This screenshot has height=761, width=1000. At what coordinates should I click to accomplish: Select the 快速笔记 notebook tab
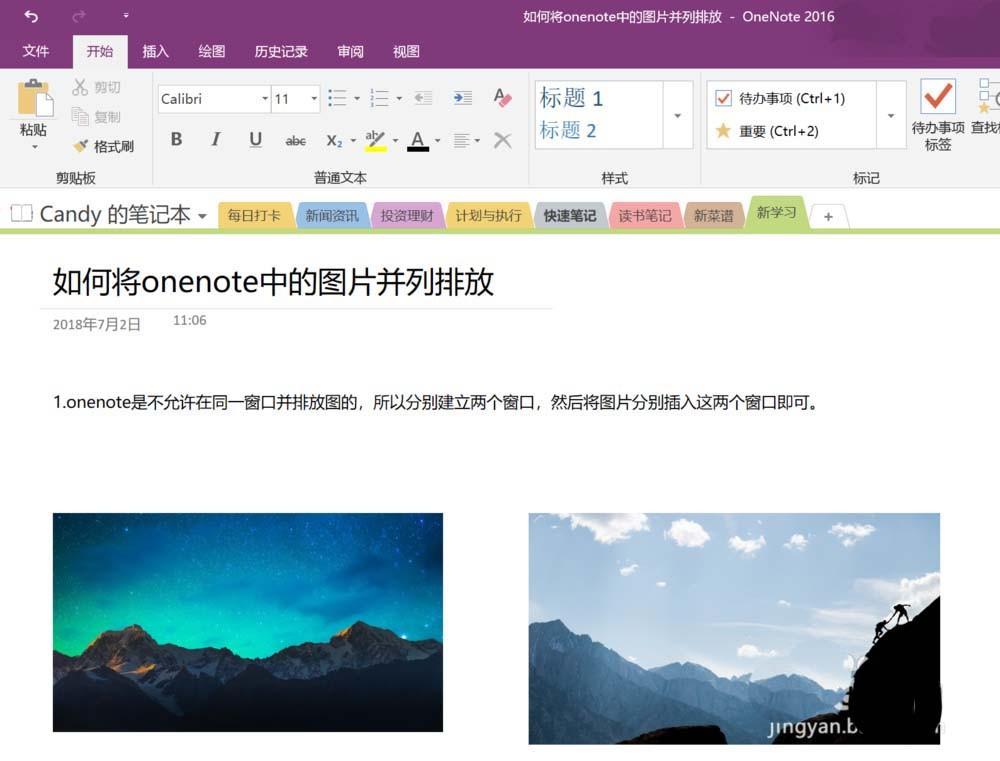tap(569, 214)
